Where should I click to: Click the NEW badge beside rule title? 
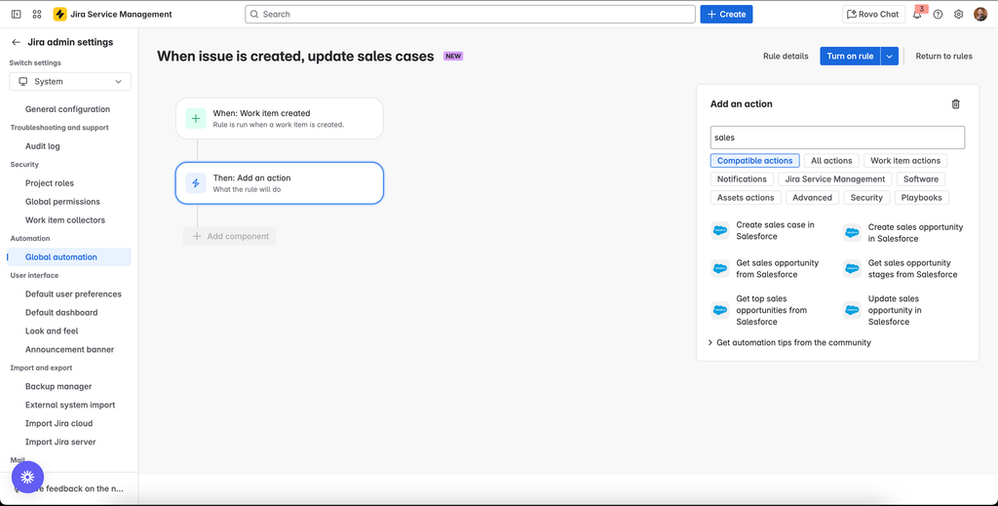tap(453, 56)
